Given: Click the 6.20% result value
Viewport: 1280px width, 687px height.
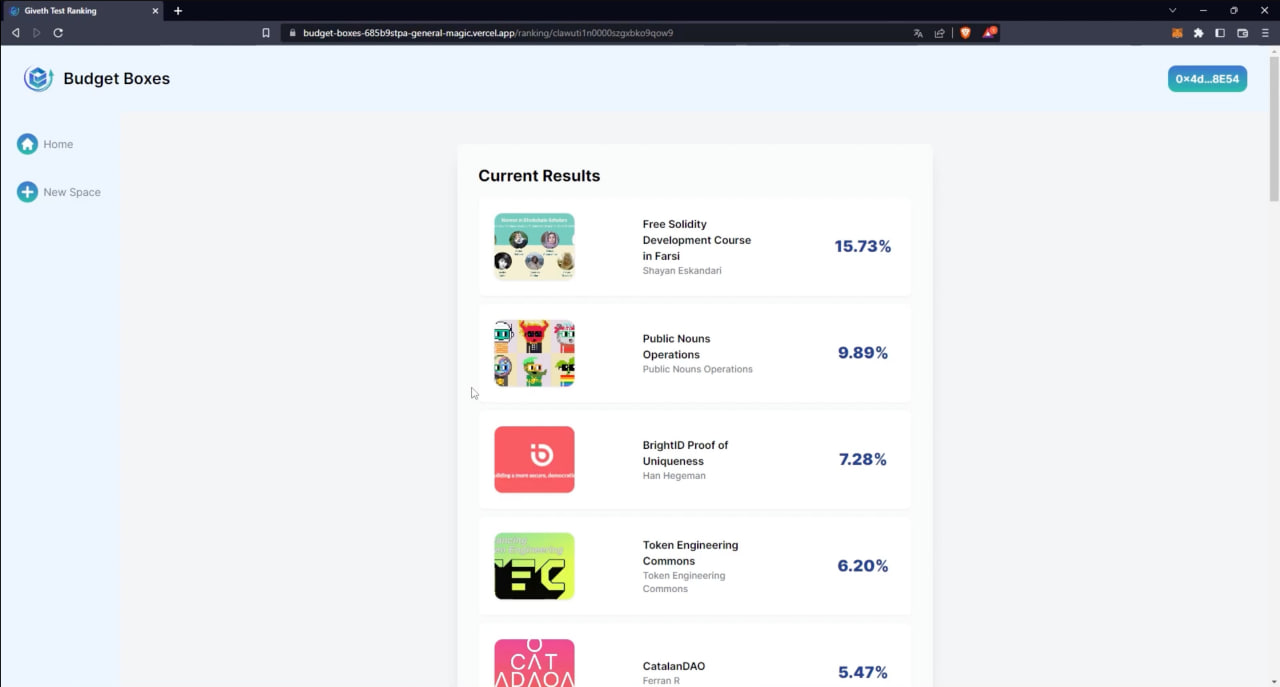Looking at the screenshot, I should click(863, 566).
